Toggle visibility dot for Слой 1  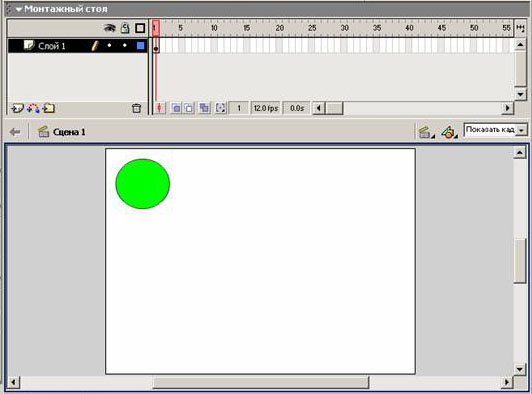point(109,45)
